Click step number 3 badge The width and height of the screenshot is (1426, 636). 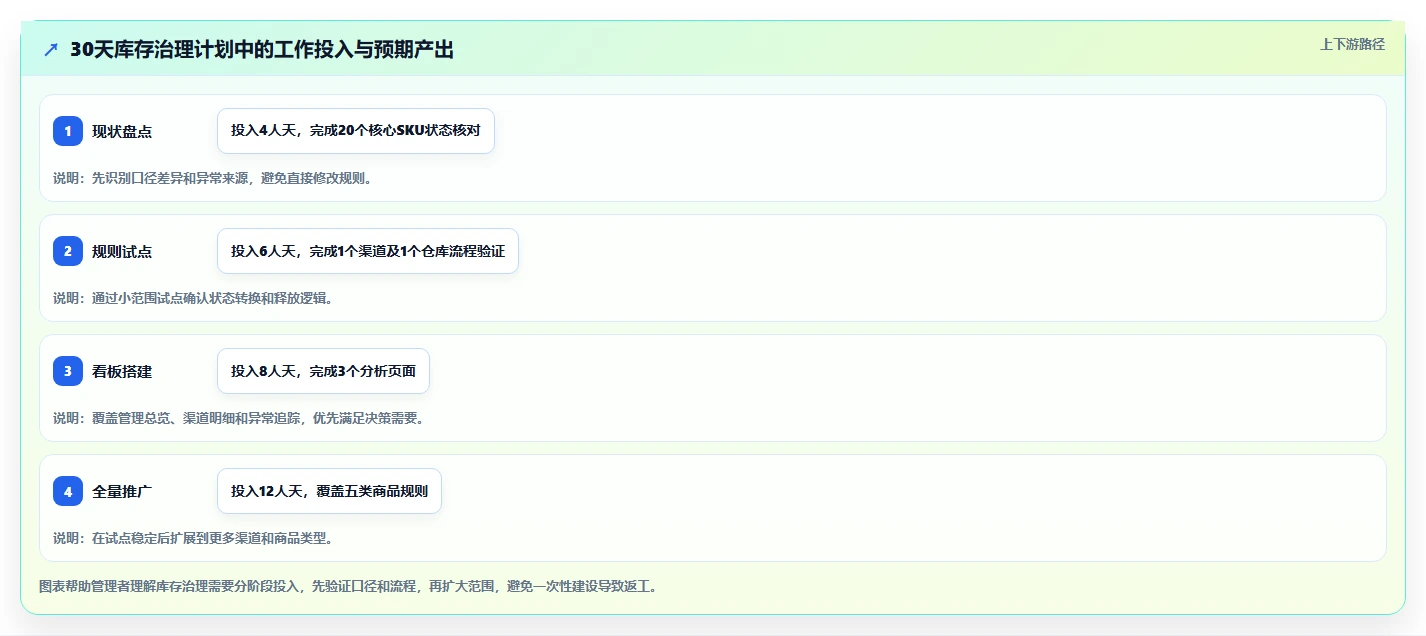(x=68, y=371)
